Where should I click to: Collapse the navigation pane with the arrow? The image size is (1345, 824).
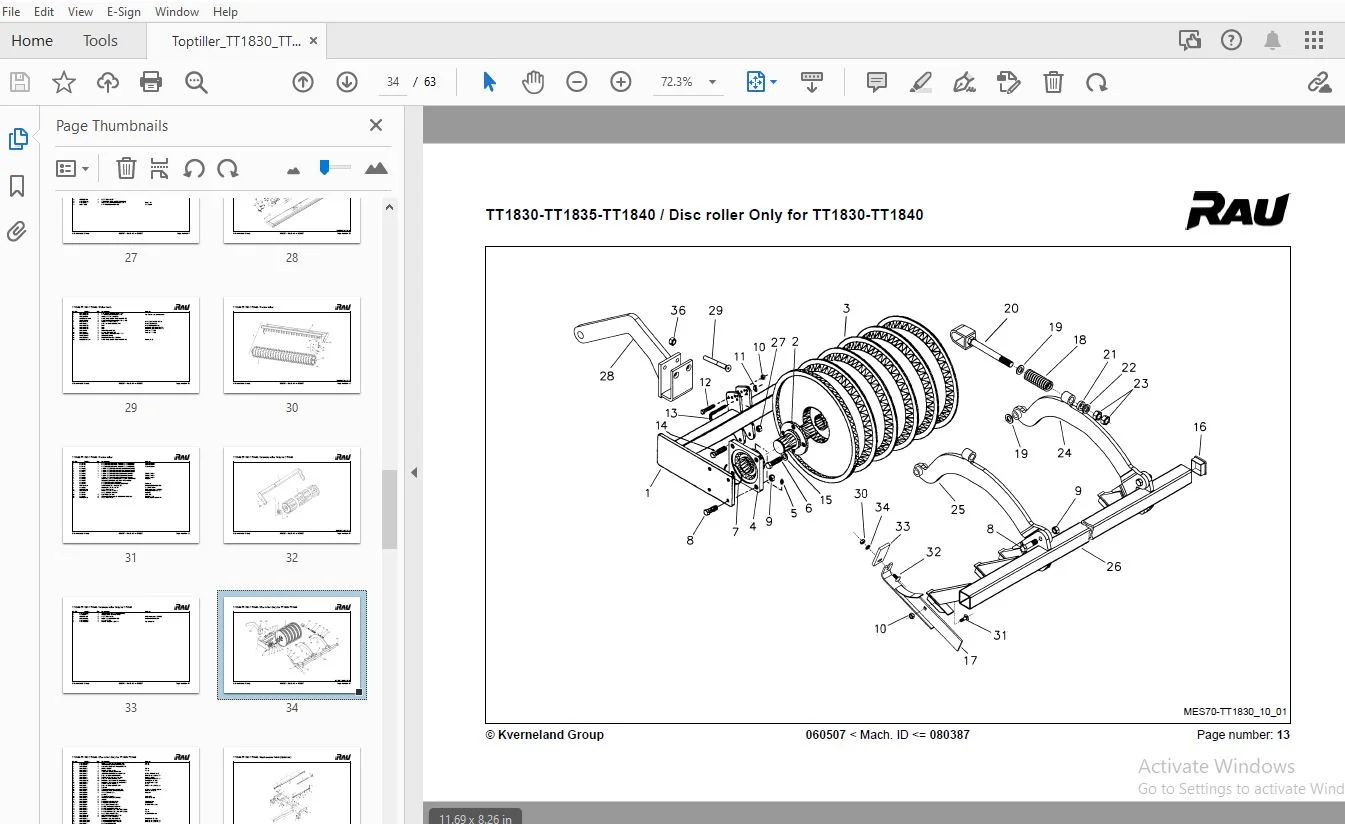414,472
